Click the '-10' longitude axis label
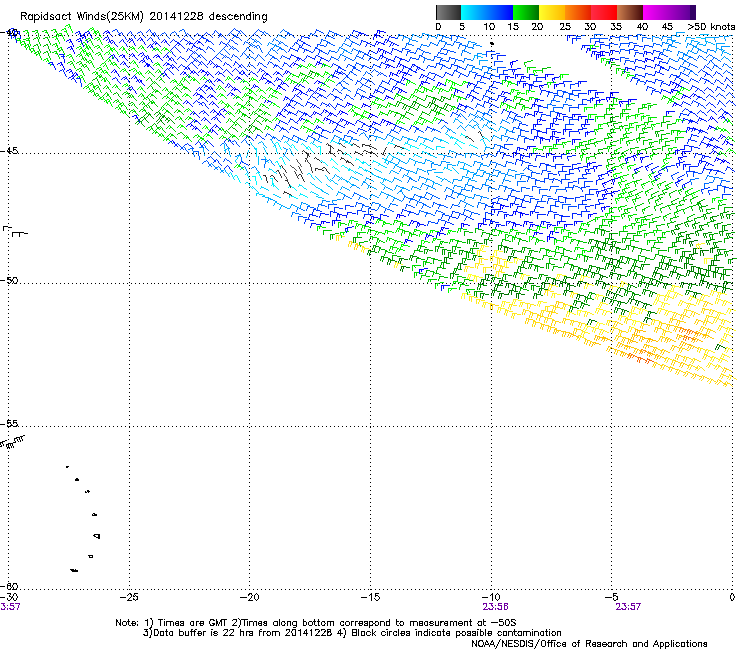This screenshot has width=740, height=650. coord(490,597)
